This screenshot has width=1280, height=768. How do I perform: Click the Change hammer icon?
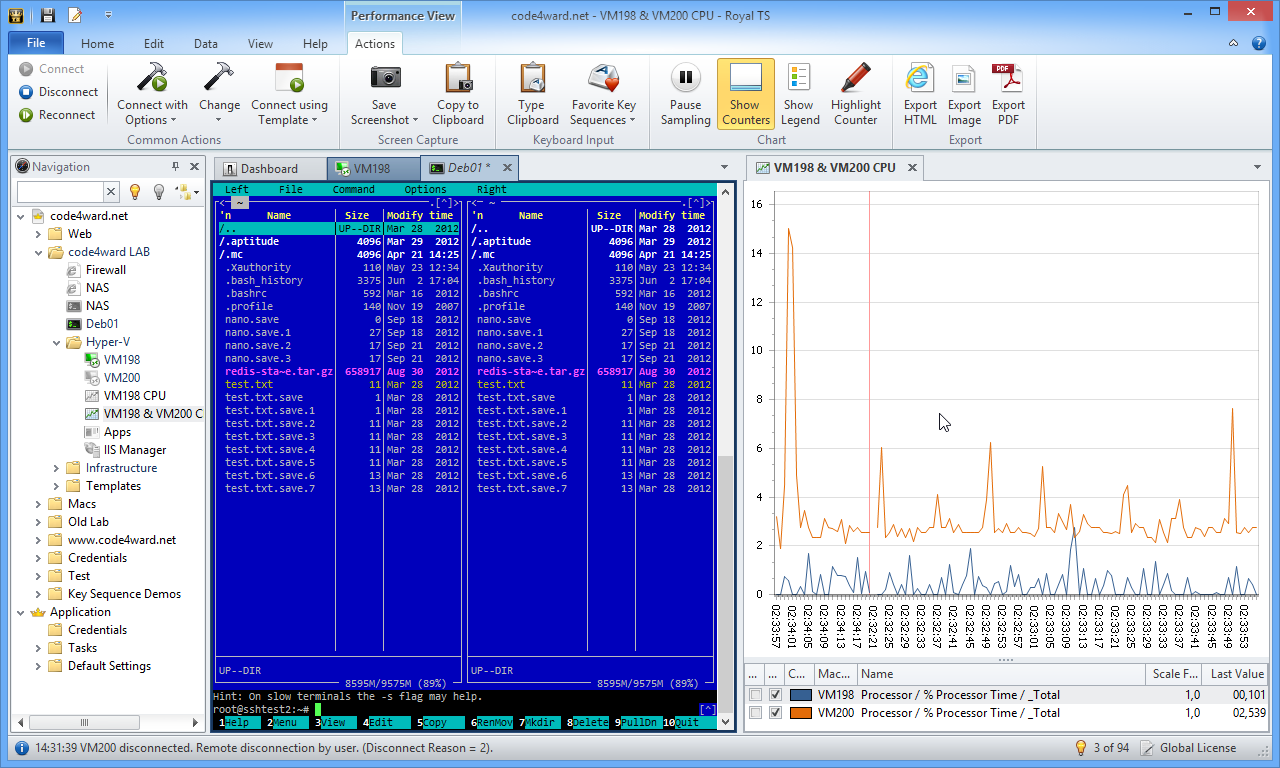point(219,78)
